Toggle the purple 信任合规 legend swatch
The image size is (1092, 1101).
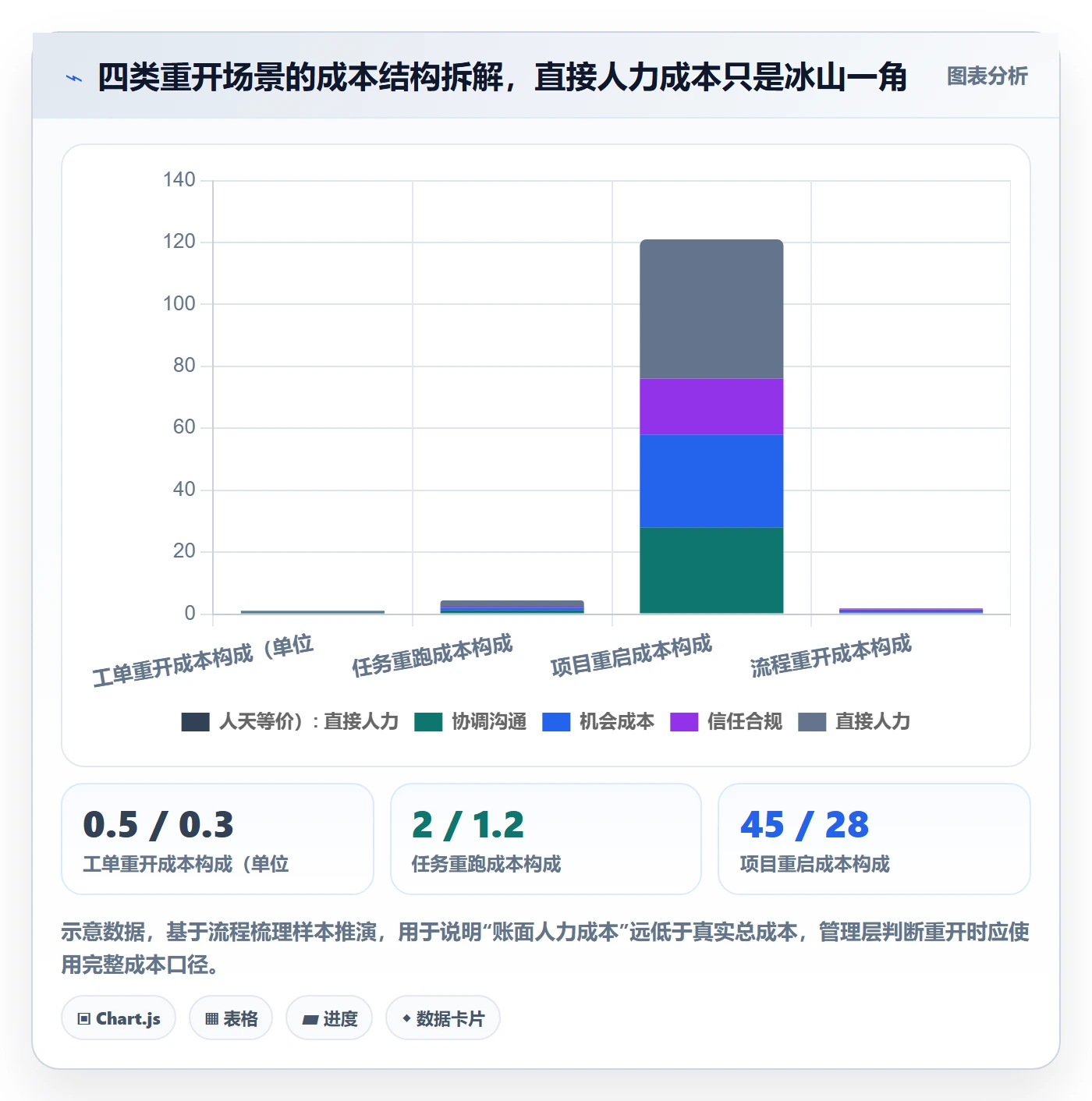click(684, 722)
